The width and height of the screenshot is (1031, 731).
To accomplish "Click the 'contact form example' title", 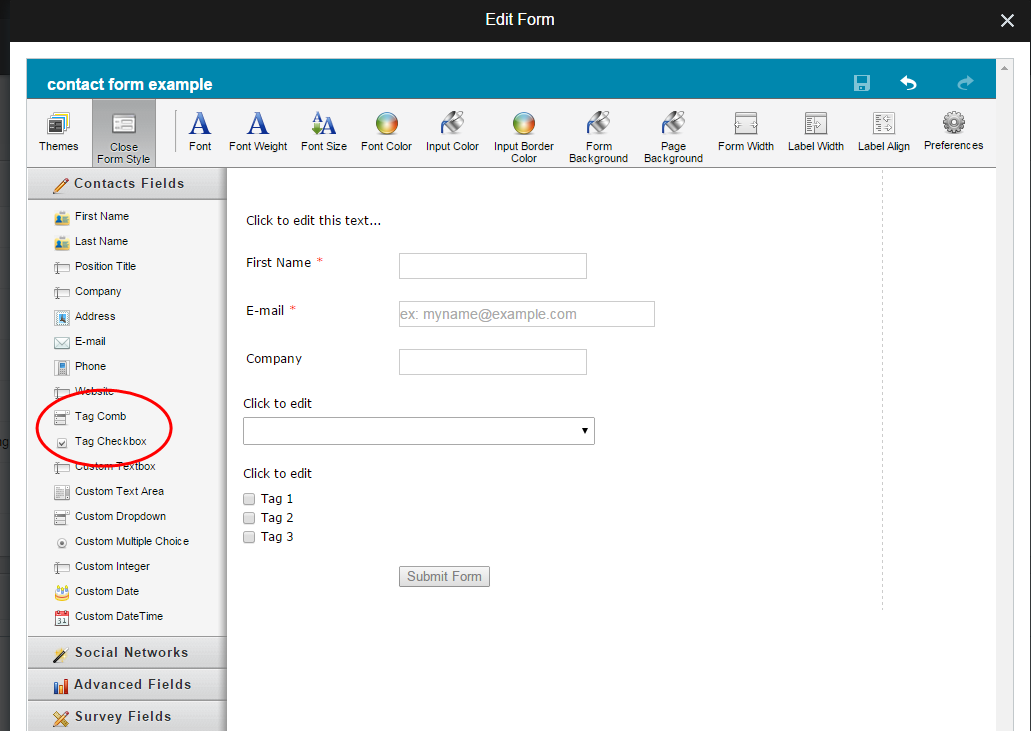I will pyautogui.click(x=130, y=84).
